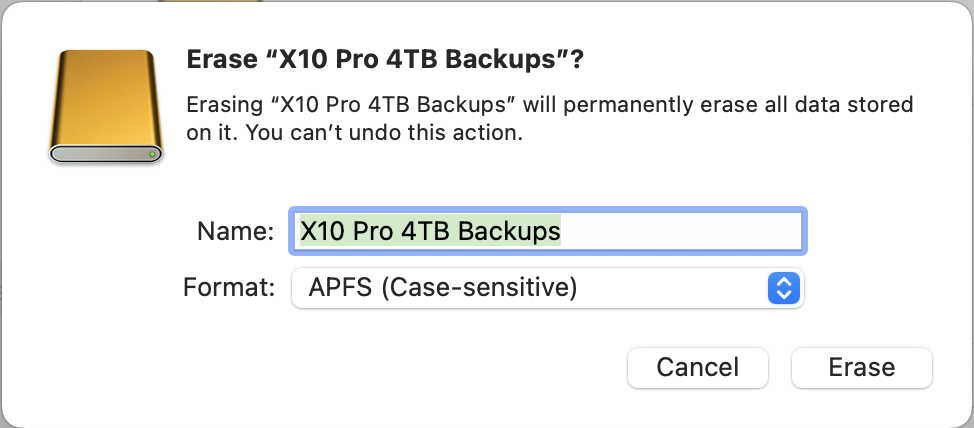The width and height of the screenshot is (974, 428).
Task: Click the down chevron in the Format selector
Action: [784, 295]
